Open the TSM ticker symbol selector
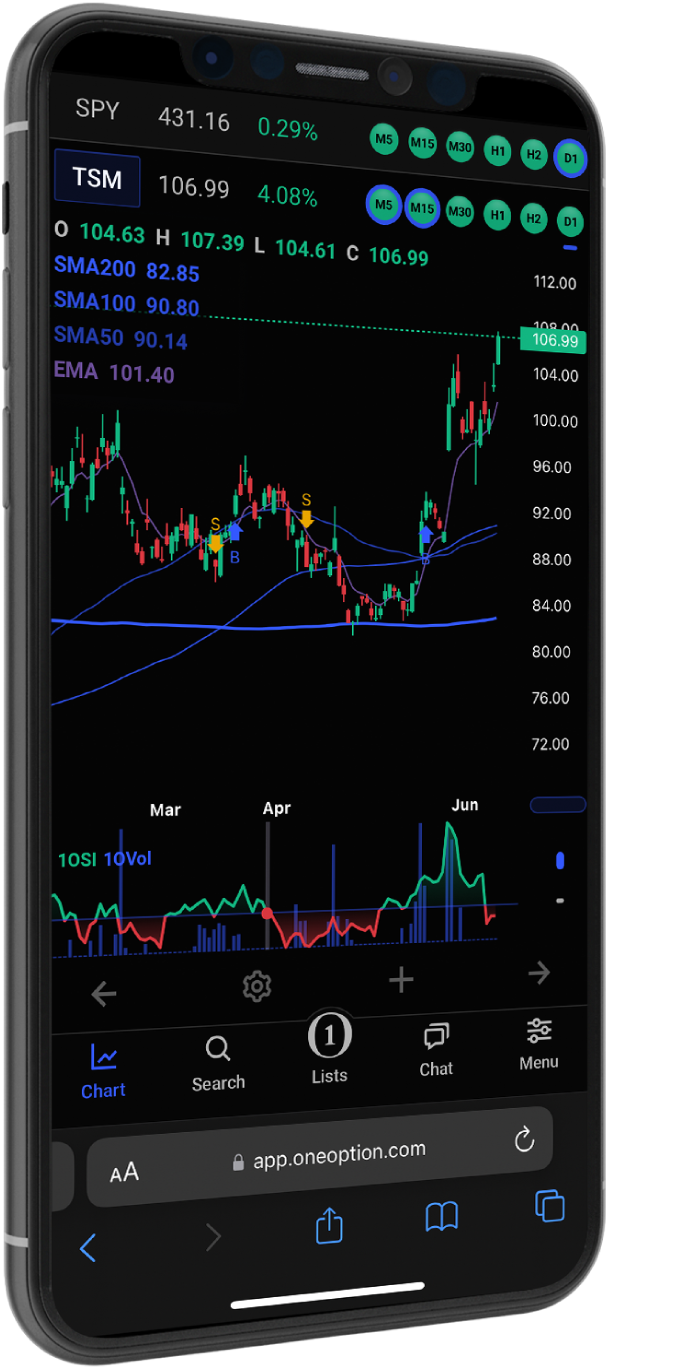This screenshot has height=1368, width=696. (x=97, y=179)
